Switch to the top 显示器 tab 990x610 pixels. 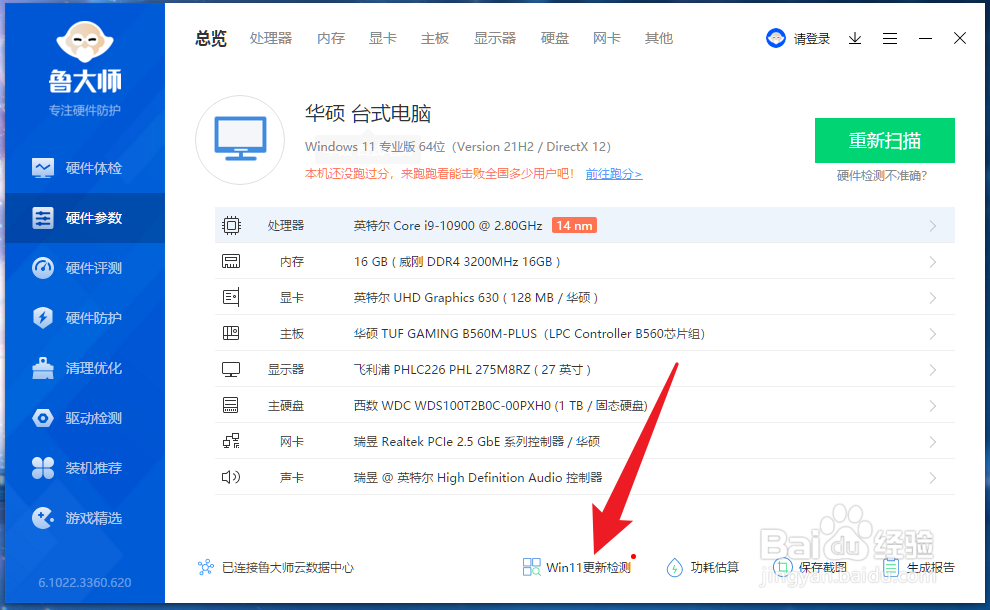495,39
